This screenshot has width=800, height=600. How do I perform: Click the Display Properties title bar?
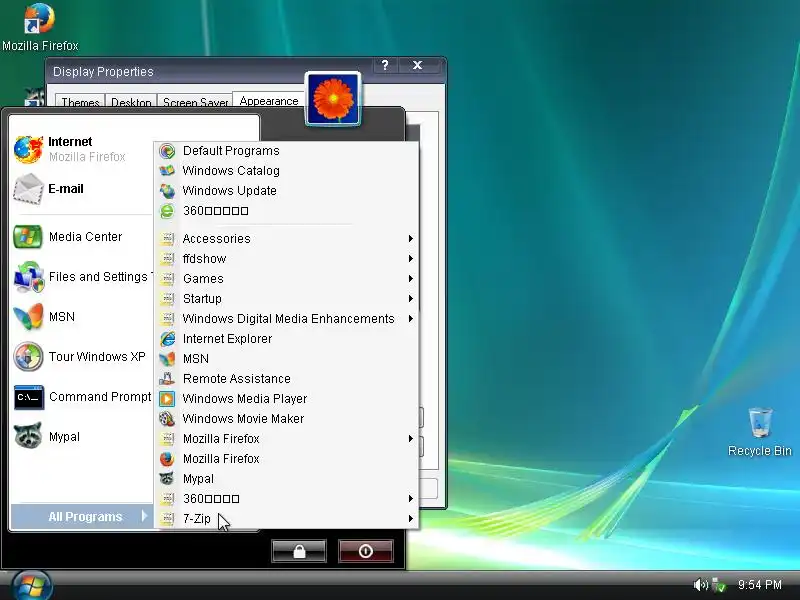tap(209, 71)
